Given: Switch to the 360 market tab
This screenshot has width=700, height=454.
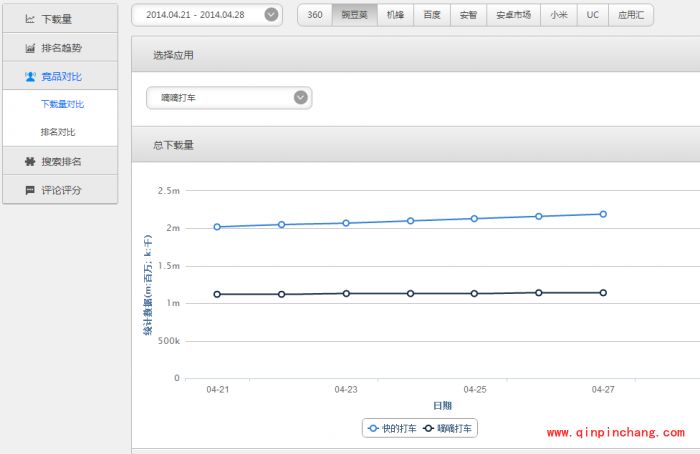Looking at the screenshot, I should pos(315,15).
